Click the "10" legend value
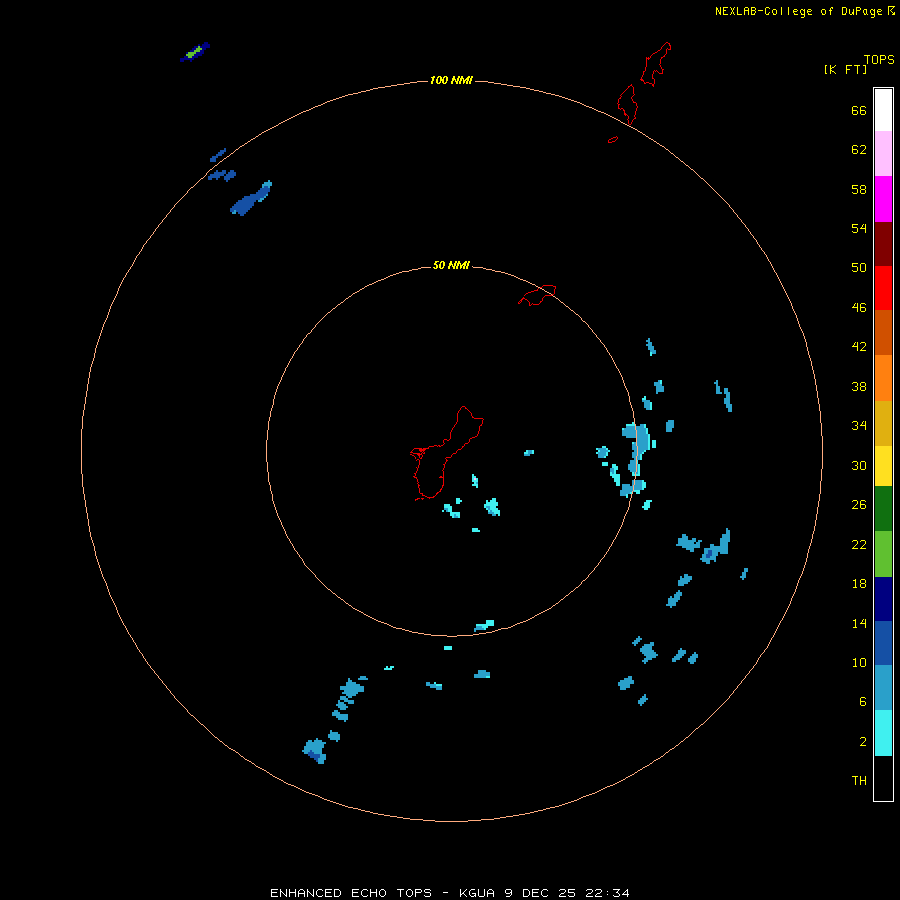 tap(859, 663)
